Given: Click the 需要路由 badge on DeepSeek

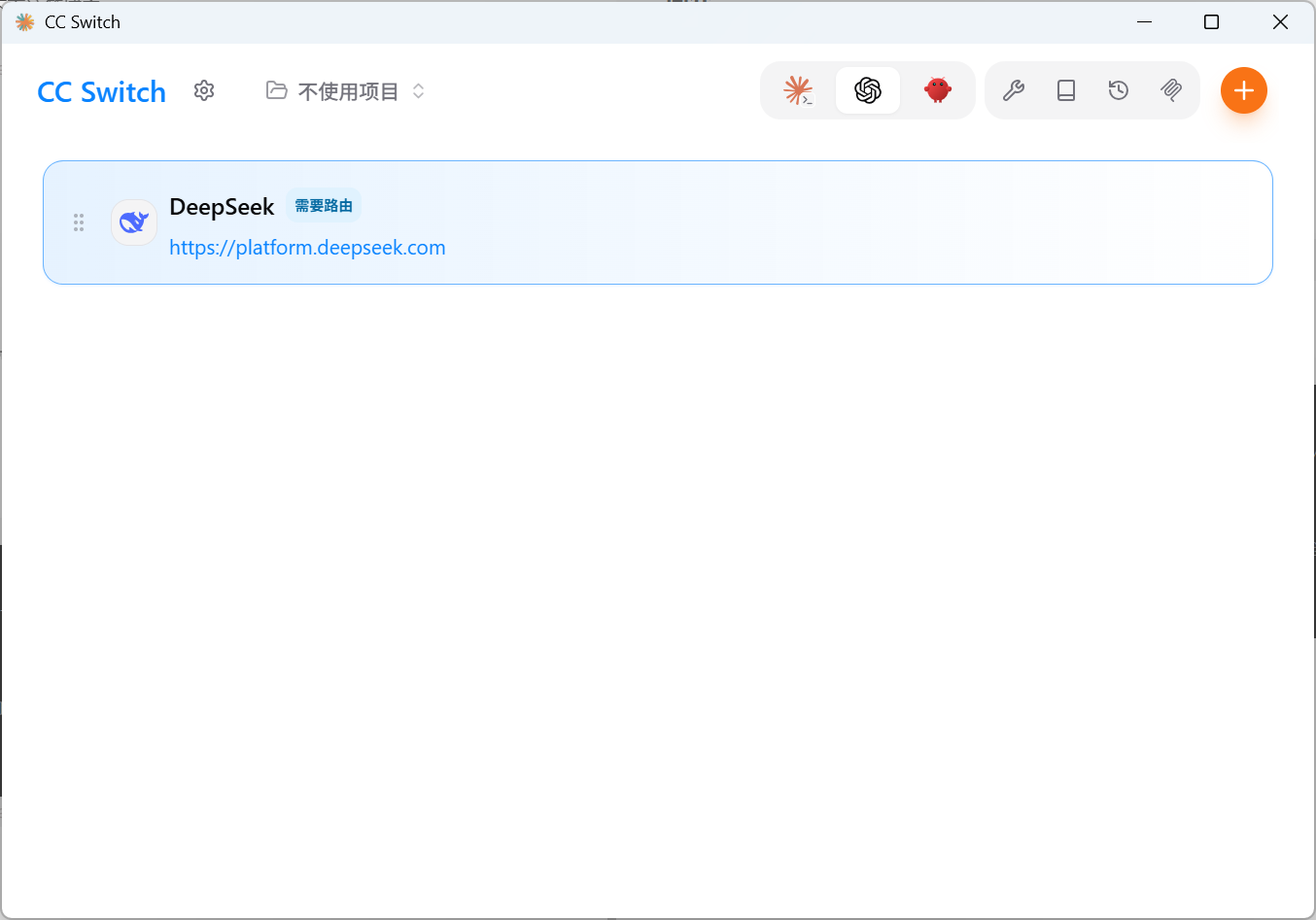Looking at the screenshot, I should click(x=324, y=206).
